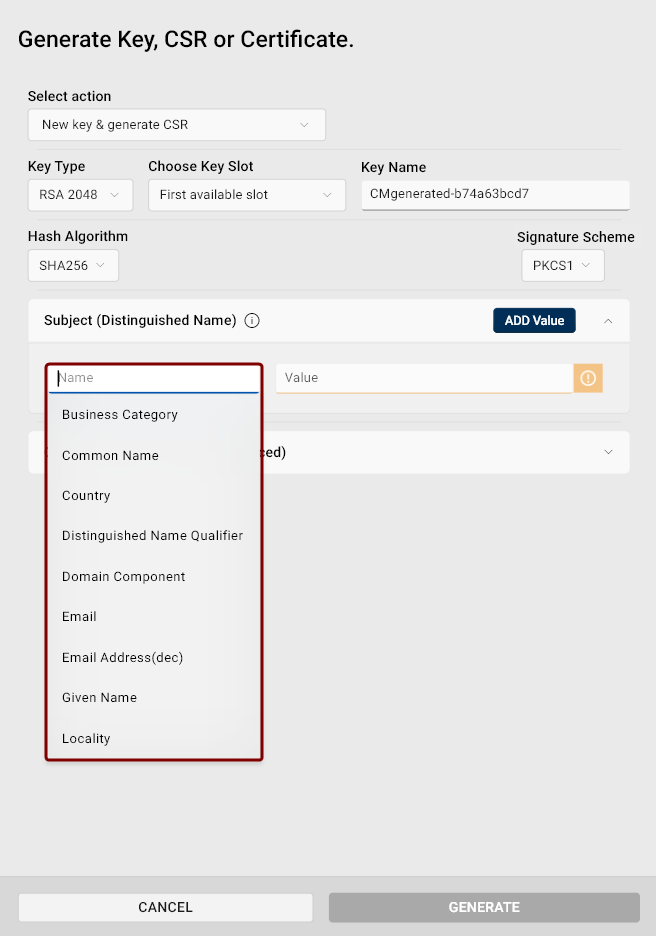Click the CANCEL button

165,907
